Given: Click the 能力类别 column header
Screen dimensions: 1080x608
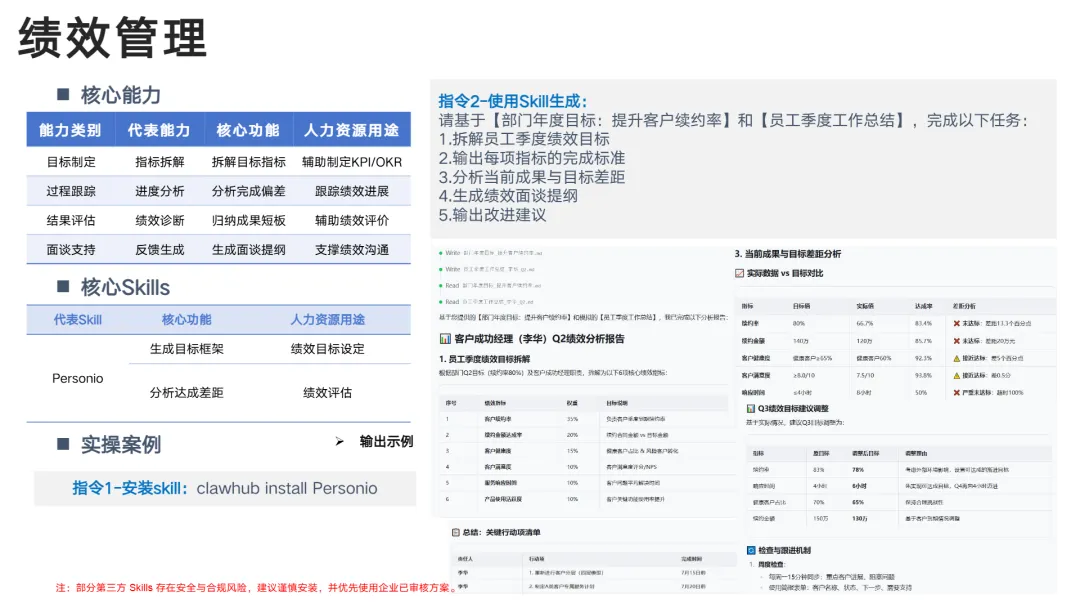Looking at the screenshot, I should point(70,130).
